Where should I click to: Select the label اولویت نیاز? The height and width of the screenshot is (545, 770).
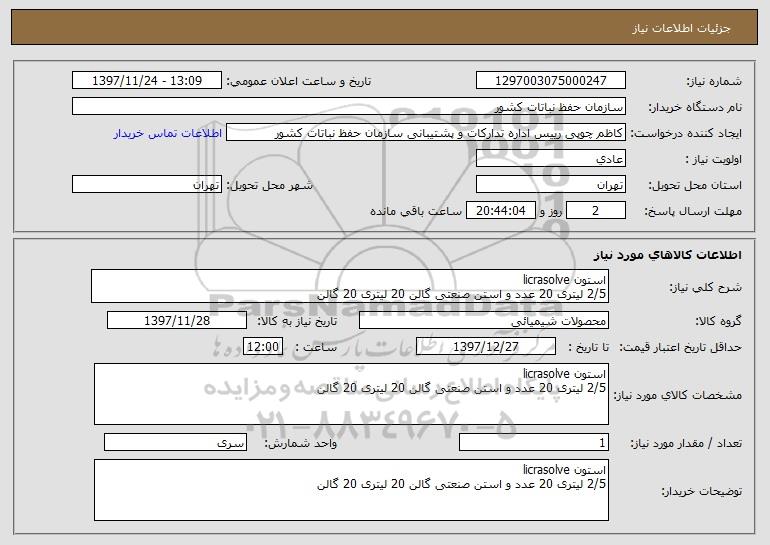(x=714, y=159)
